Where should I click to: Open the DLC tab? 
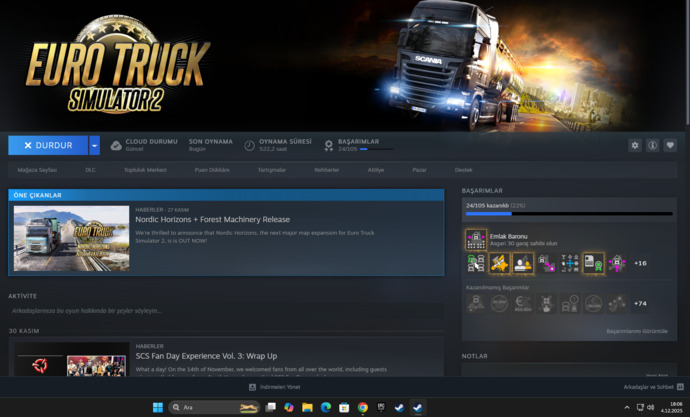tap(90, 170)
